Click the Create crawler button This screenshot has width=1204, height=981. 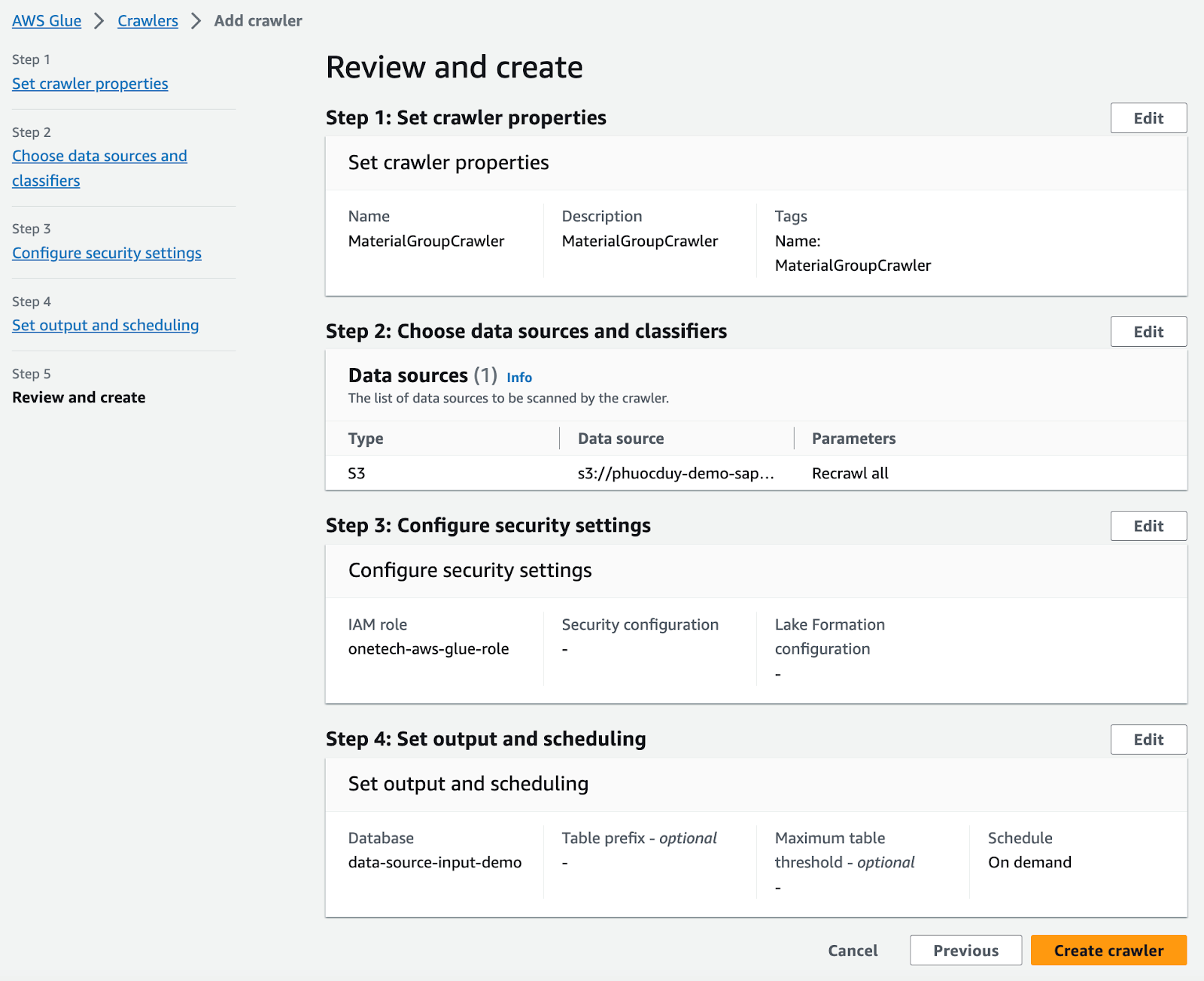pos(1108,950)
